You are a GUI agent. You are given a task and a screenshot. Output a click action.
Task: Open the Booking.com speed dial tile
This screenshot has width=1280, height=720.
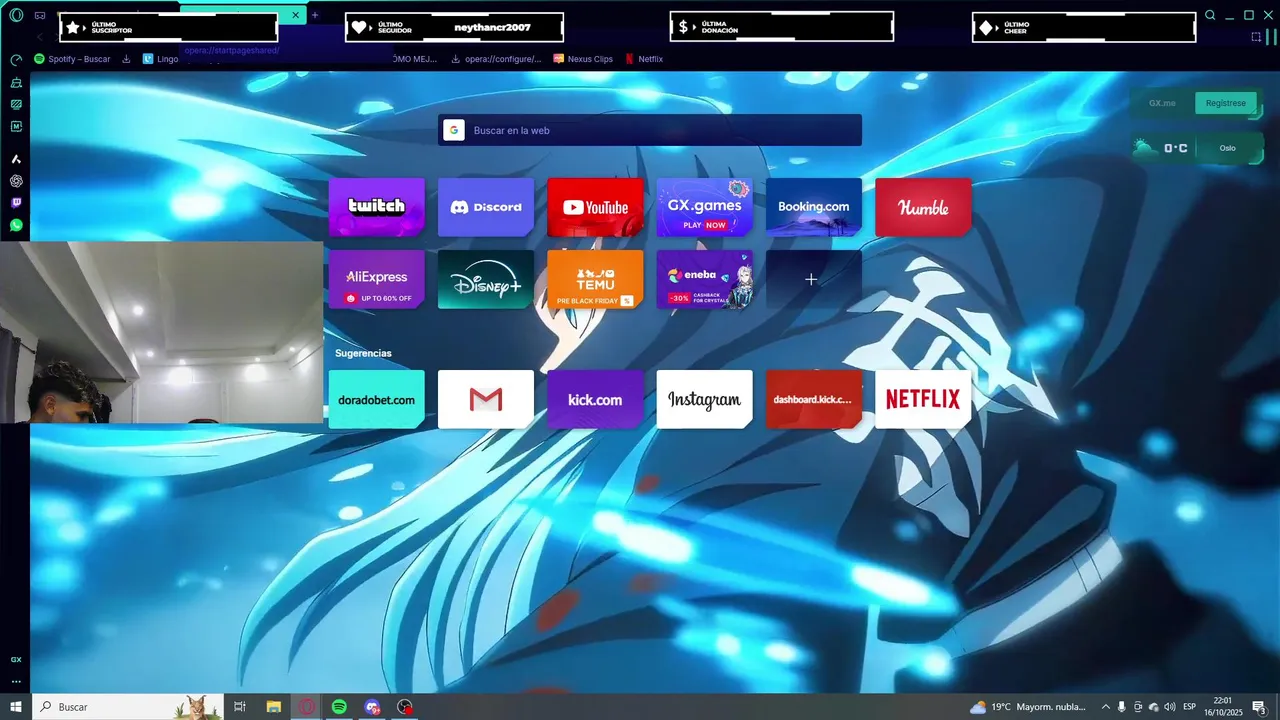pos(814,207)
